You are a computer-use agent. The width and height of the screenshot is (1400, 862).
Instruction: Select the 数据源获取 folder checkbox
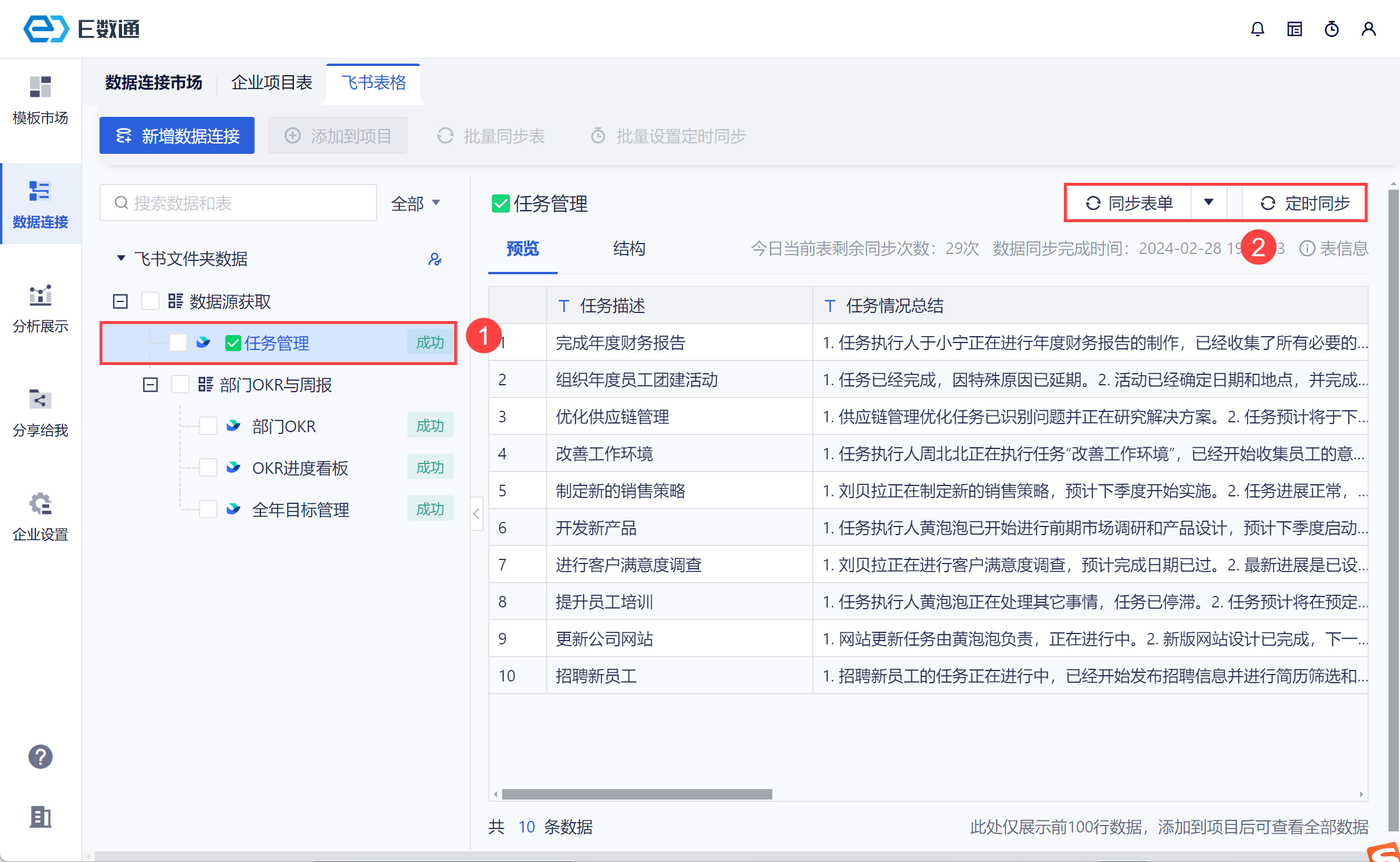150,301
